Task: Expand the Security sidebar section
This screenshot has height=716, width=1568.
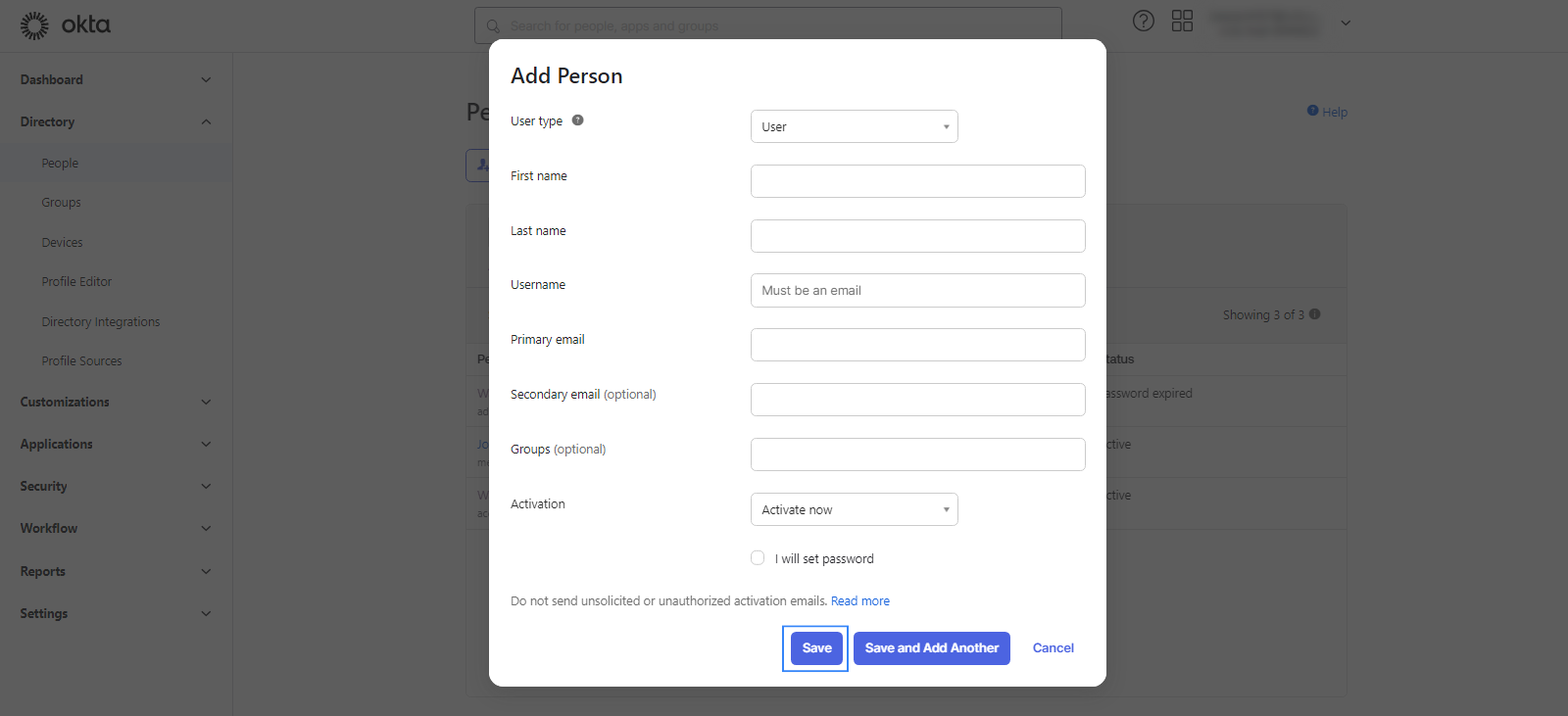Action: click(116, 486)
